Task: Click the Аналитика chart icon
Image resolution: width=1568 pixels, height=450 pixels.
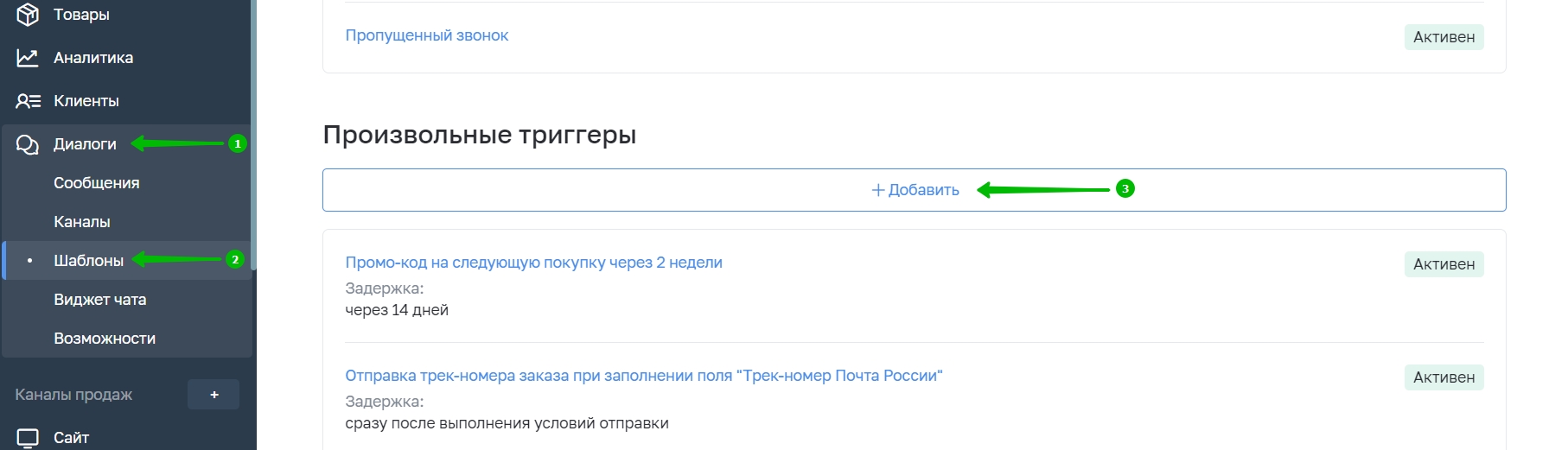Action: (x=28, y=58)
